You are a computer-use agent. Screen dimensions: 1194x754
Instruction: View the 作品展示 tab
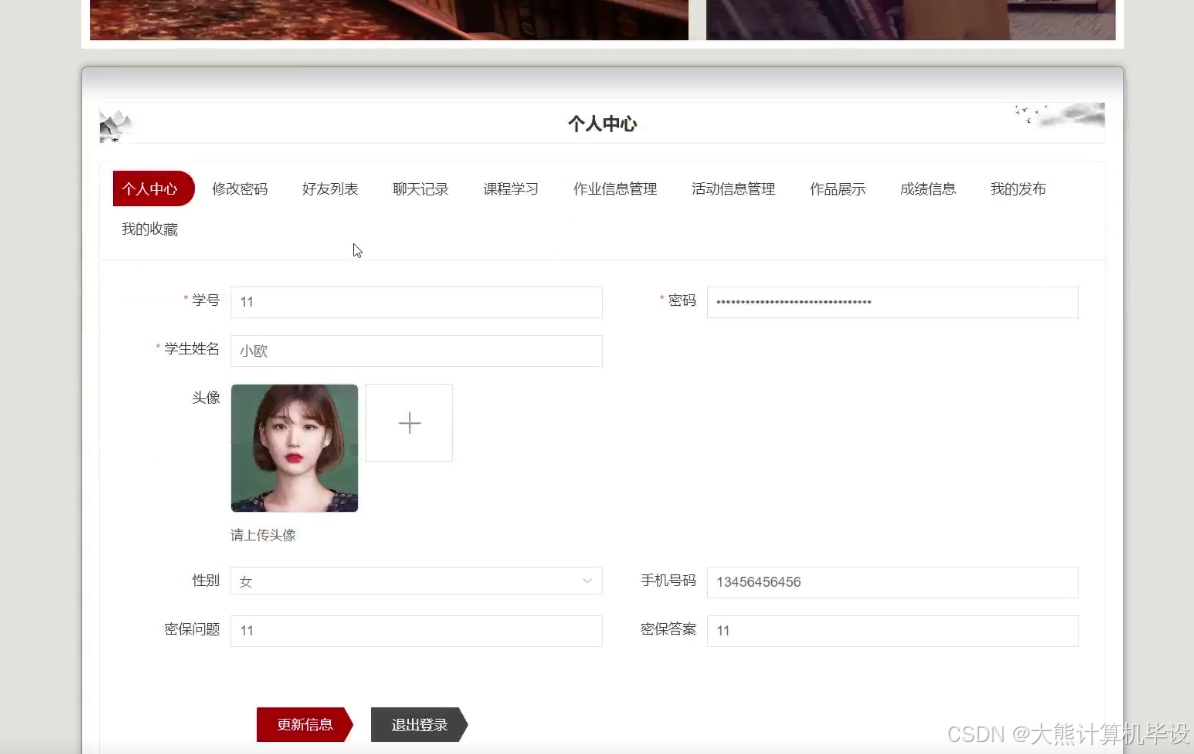coord(838,189)
